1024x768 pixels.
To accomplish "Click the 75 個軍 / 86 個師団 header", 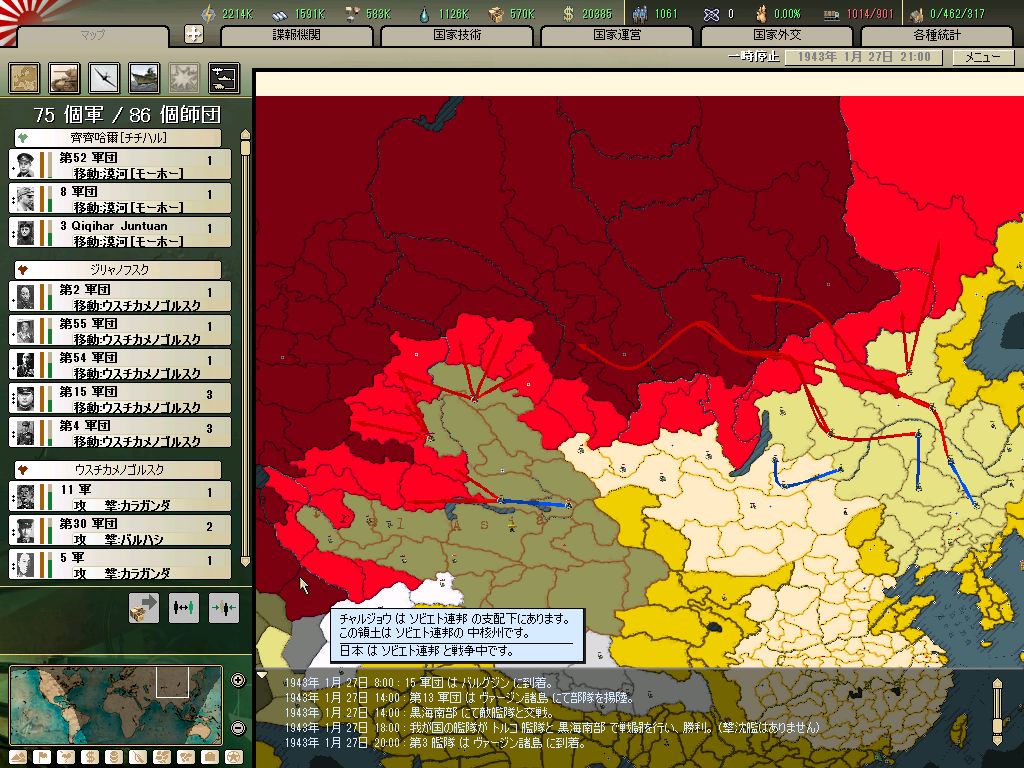I will click(127, 115).
